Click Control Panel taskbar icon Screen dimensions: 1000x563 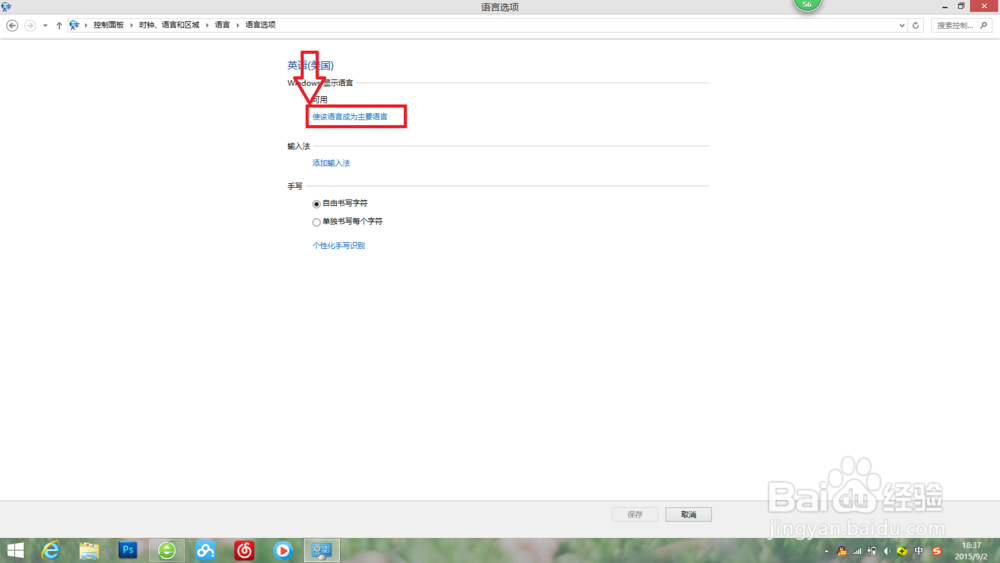coord(321,550)
